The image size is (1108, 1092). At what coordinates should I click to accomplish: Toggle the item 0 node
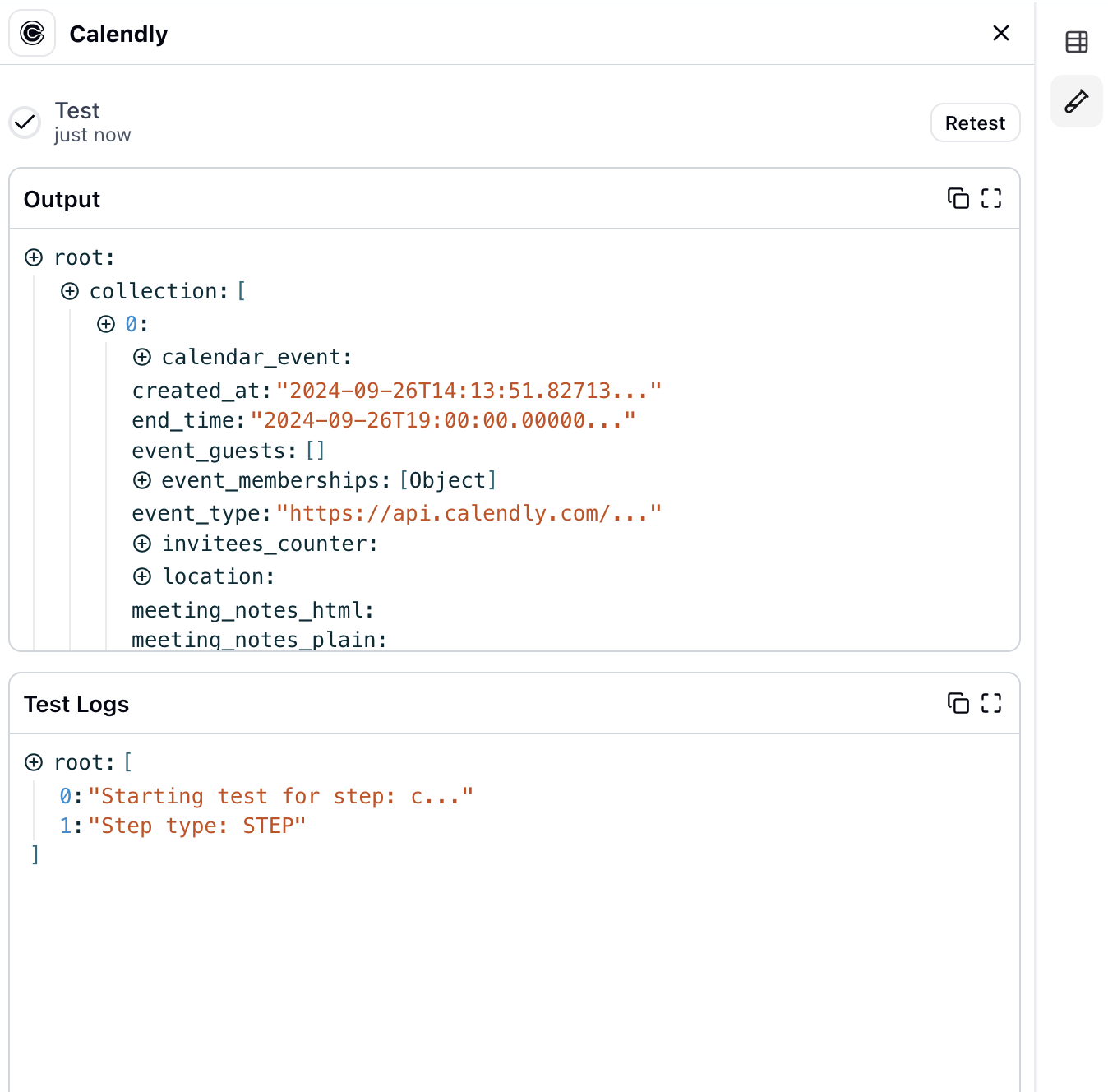coord(106,324)
